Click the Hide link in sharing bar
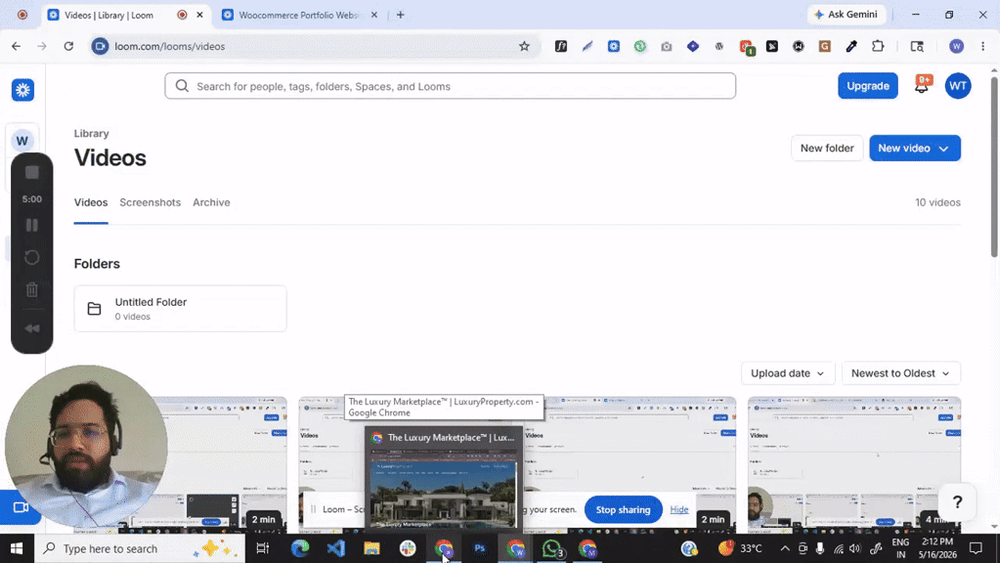 click(x=679, y=509)
